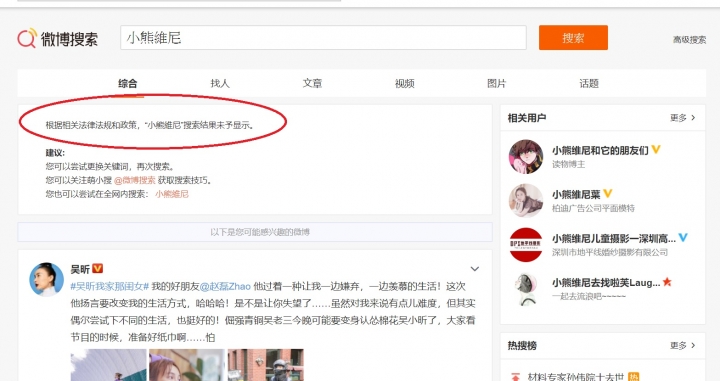Click 更多 next to 相关用户
The image size is (720, 381).
[x=682, y=118]
